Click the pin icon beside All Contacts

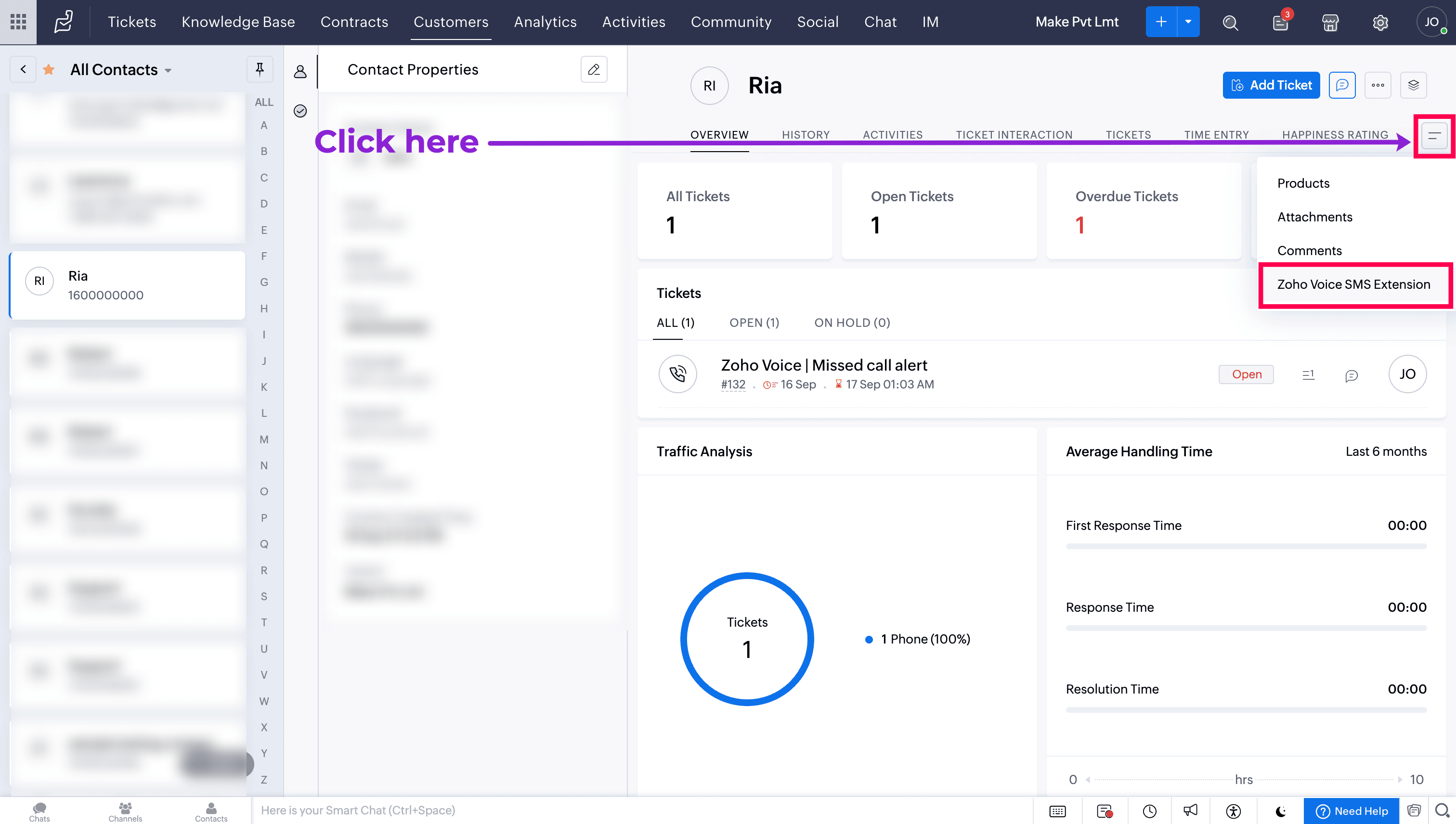260,69
